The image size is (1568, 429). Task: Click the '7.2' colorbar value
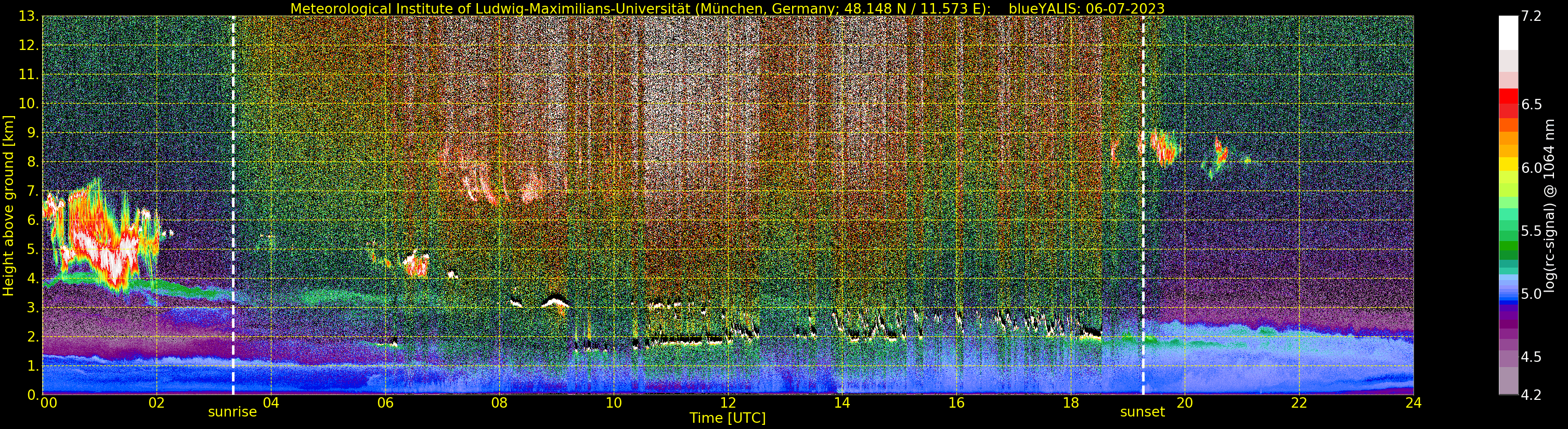point(1531,17)
